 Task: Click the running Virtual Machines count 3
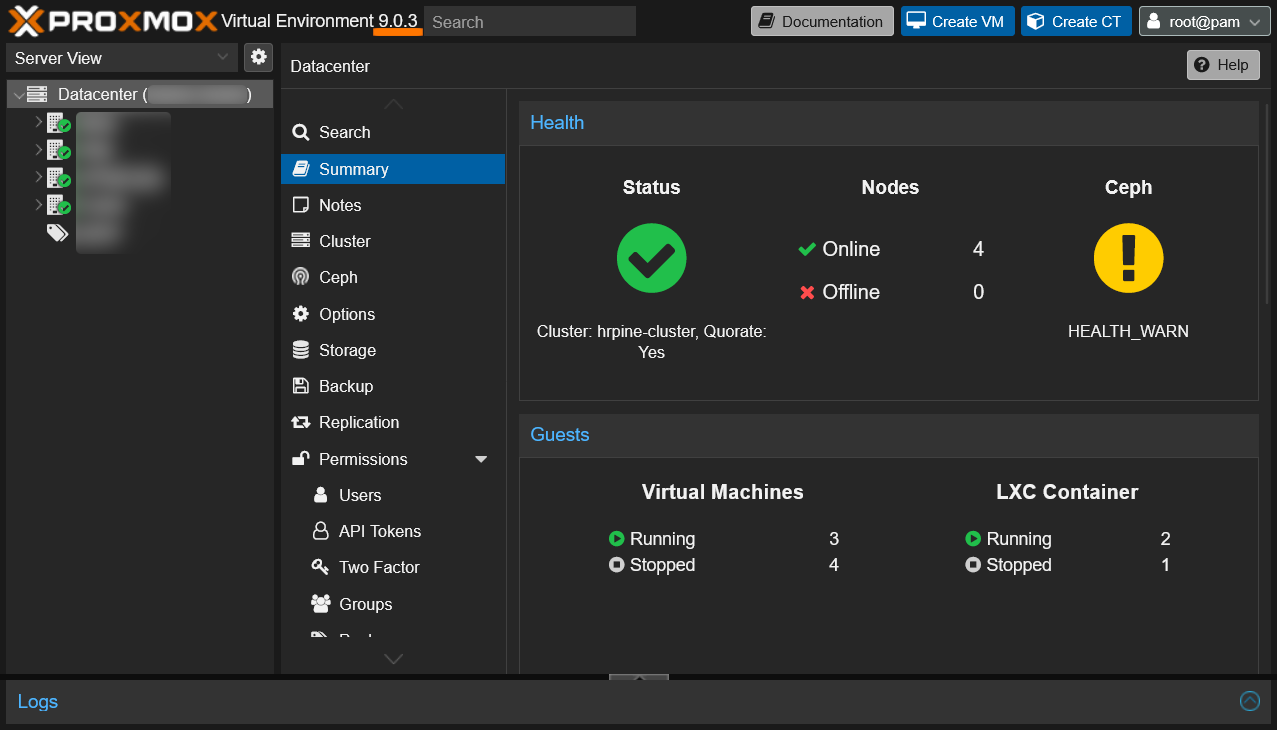click(x=834, y=539)
